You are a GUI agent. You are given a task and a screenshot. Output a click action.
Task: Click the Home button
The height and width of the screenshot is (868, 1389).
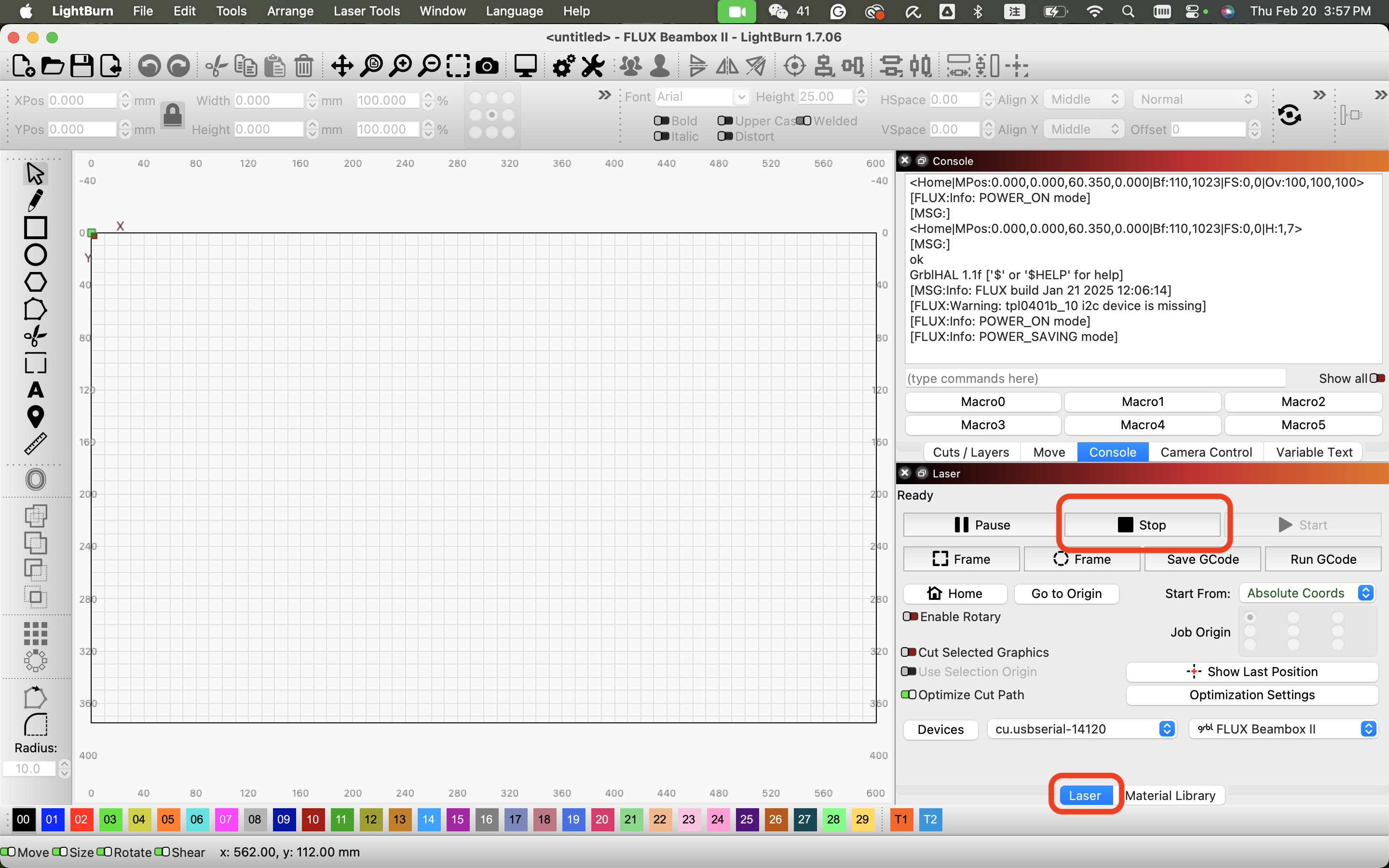(955, 594)
